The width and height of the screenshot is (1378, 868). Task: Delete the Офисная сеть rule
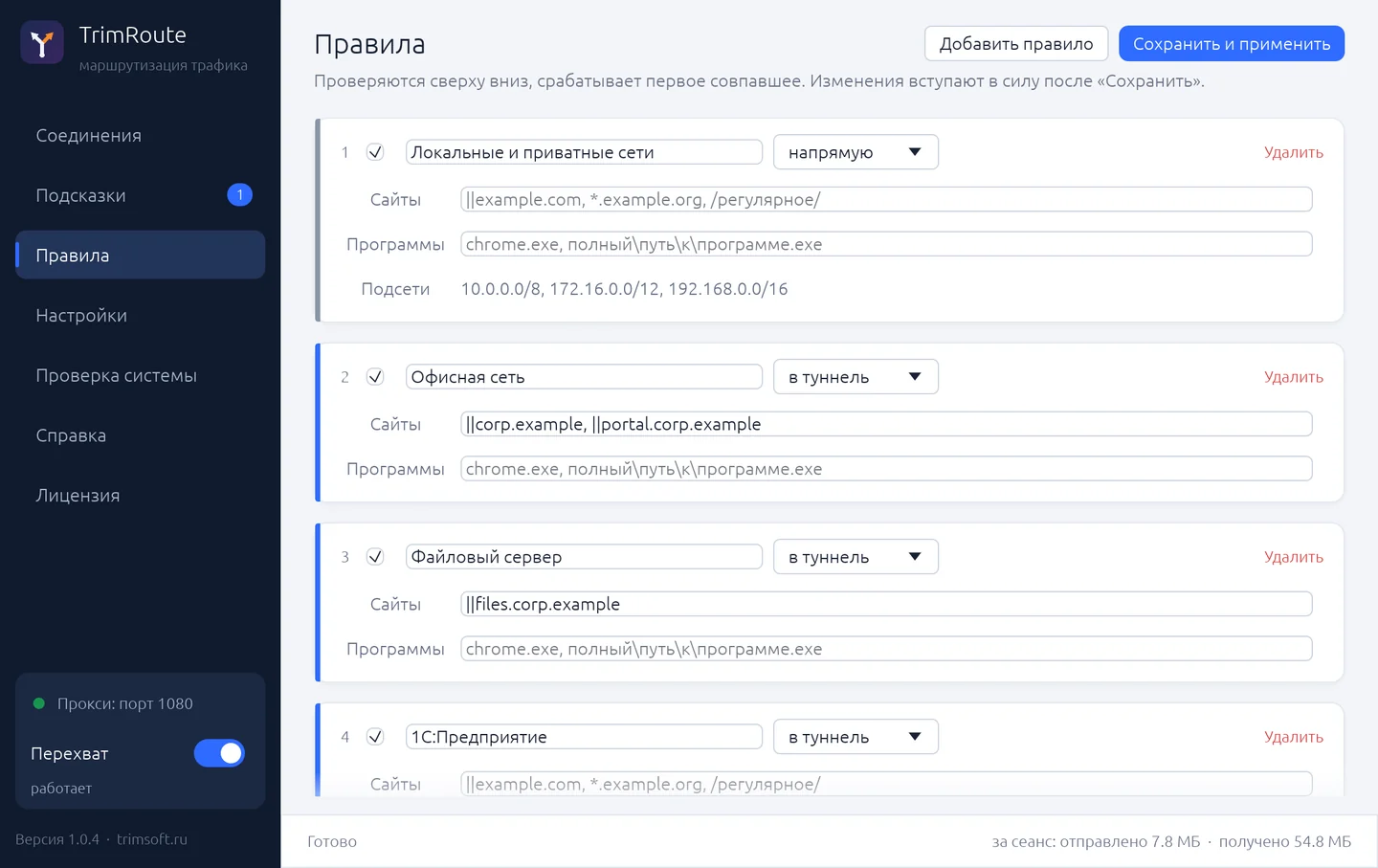click(1294, 377)
